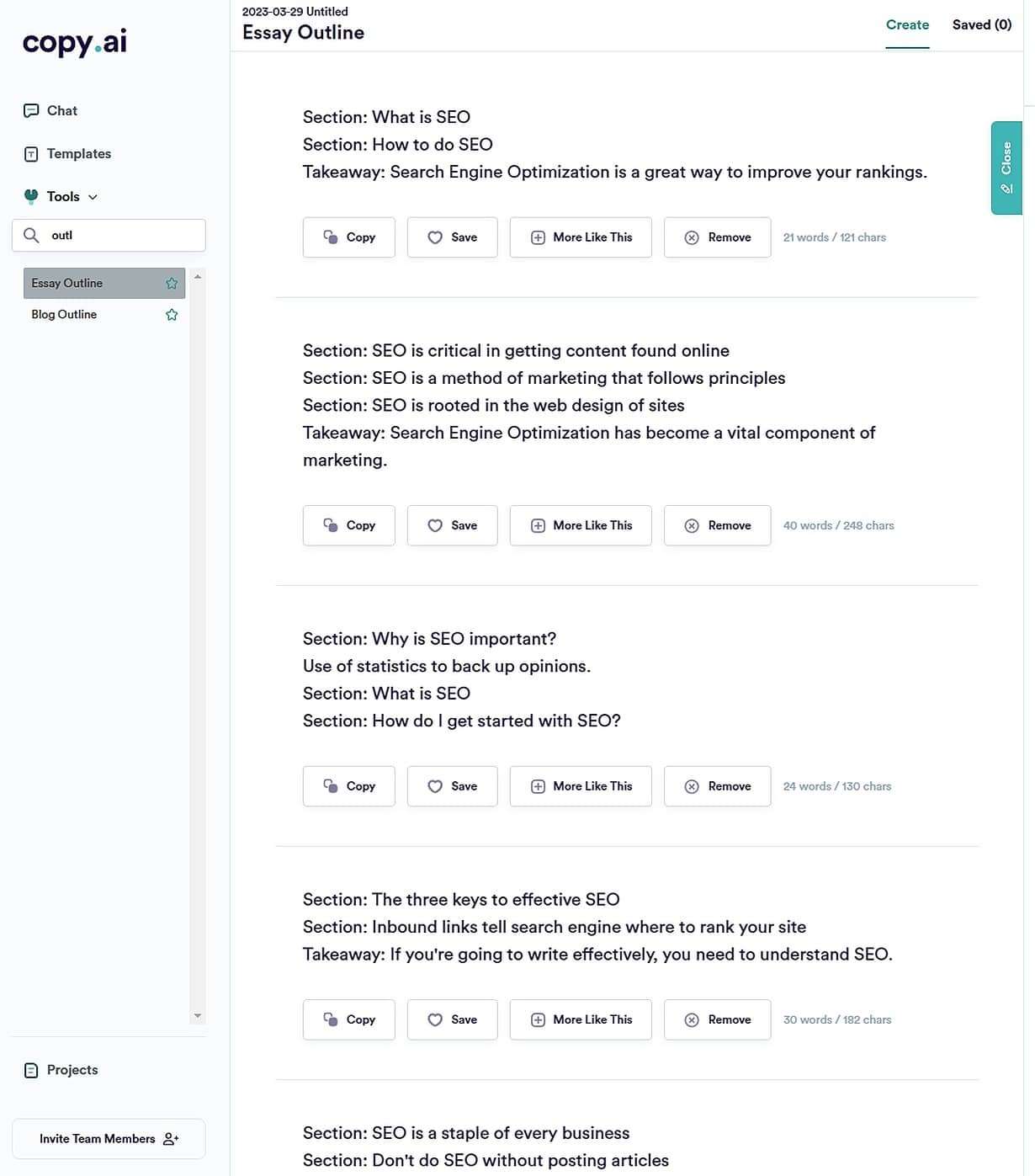Viewport: 1035px width, 1176px height.
Task: Open the Chat panel icon
Action: tap(31, 110)
